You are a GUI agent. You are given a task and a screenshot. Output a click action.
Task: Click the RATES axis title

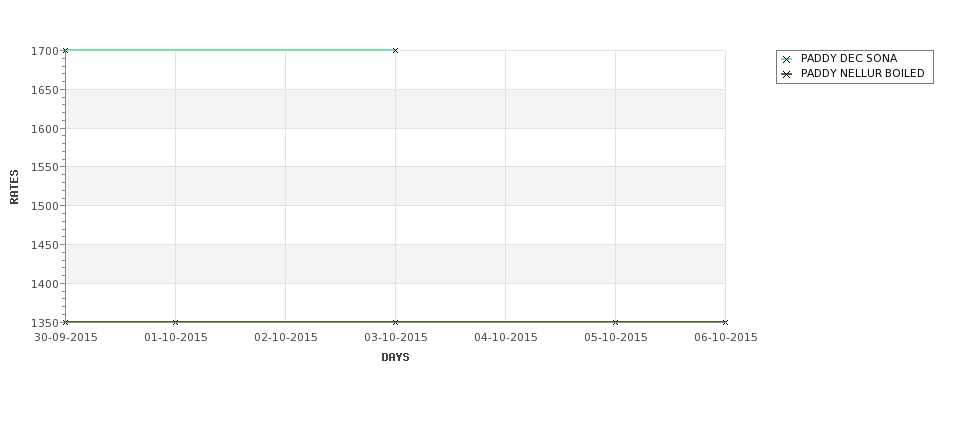(14, 187)
